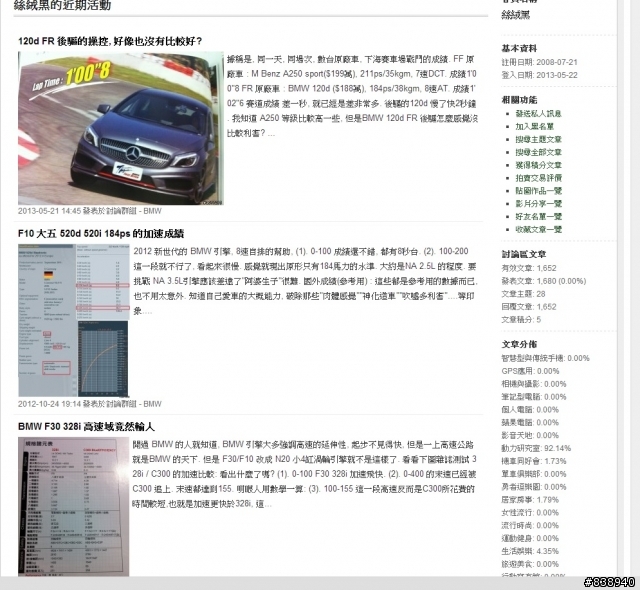The width and height of the screenshot is (640, 590).
Task: Open the 好友名單一覽 link
Action: (x=538, y=216)
